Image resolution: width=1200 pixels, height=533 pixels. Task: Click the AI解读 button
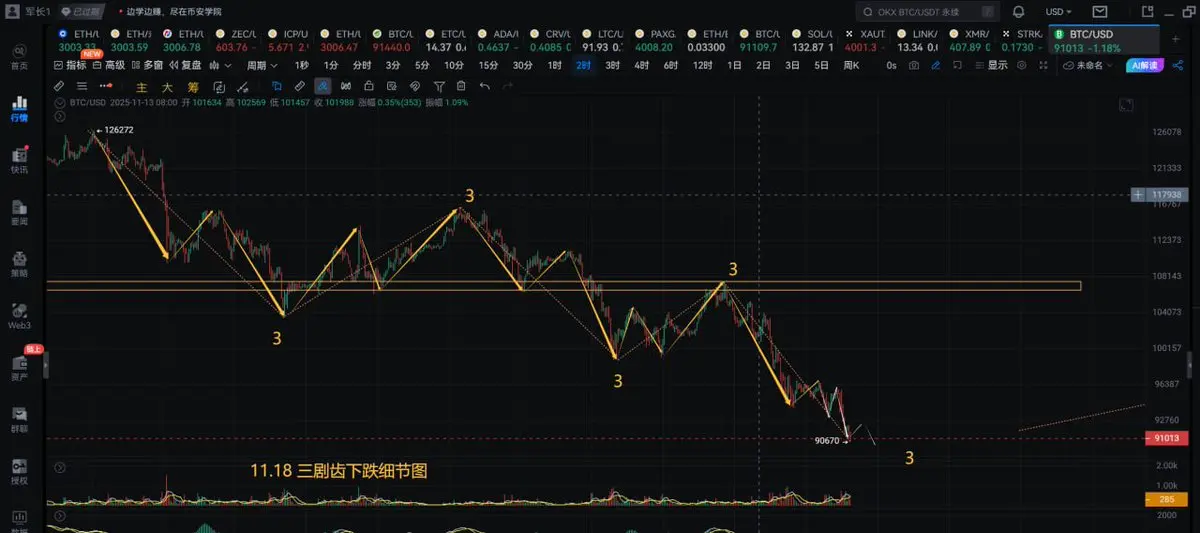1144,65
